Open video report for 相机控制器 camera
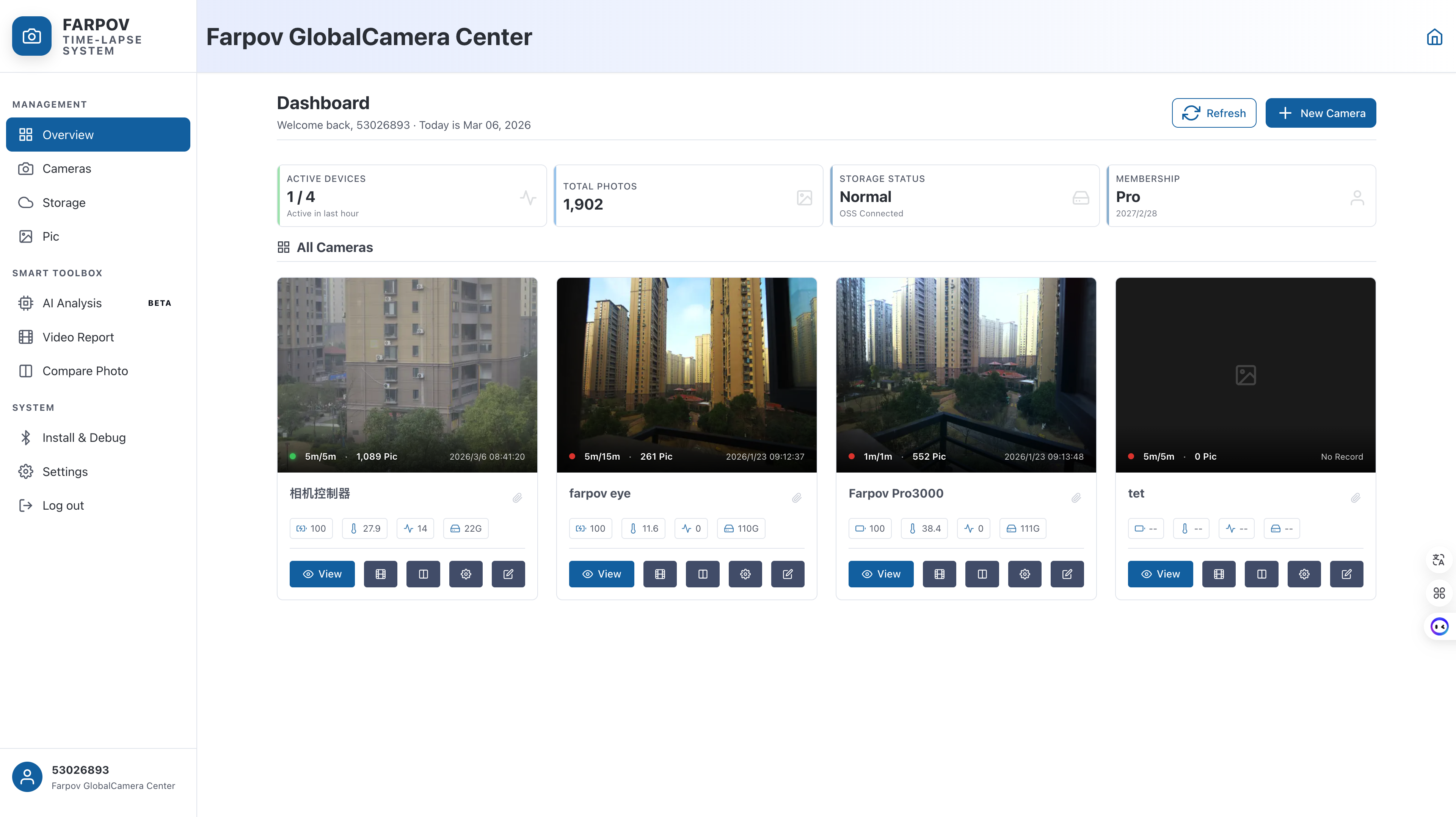Viewport: 1456px width, 817px height. [x=380, y=574]
